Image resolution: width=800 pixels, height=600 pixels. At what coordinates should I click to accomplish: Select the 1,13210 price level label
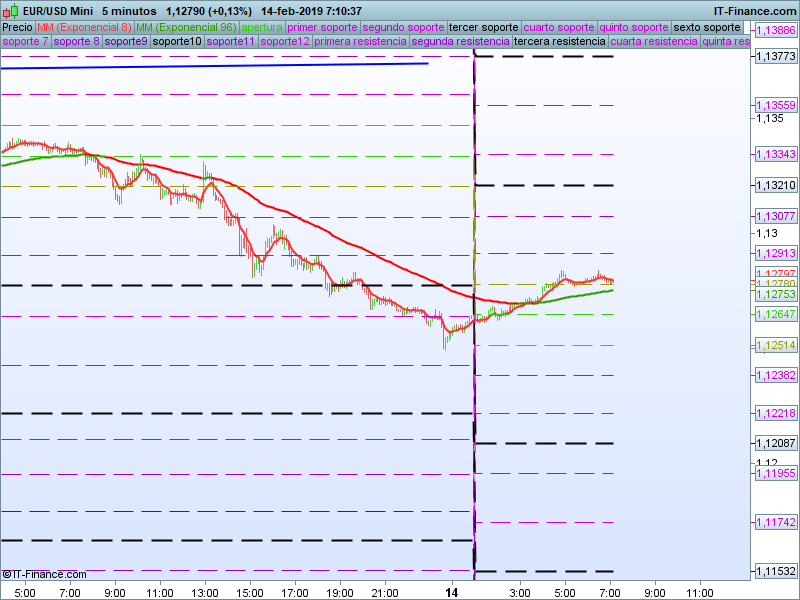tap(775, 186)
